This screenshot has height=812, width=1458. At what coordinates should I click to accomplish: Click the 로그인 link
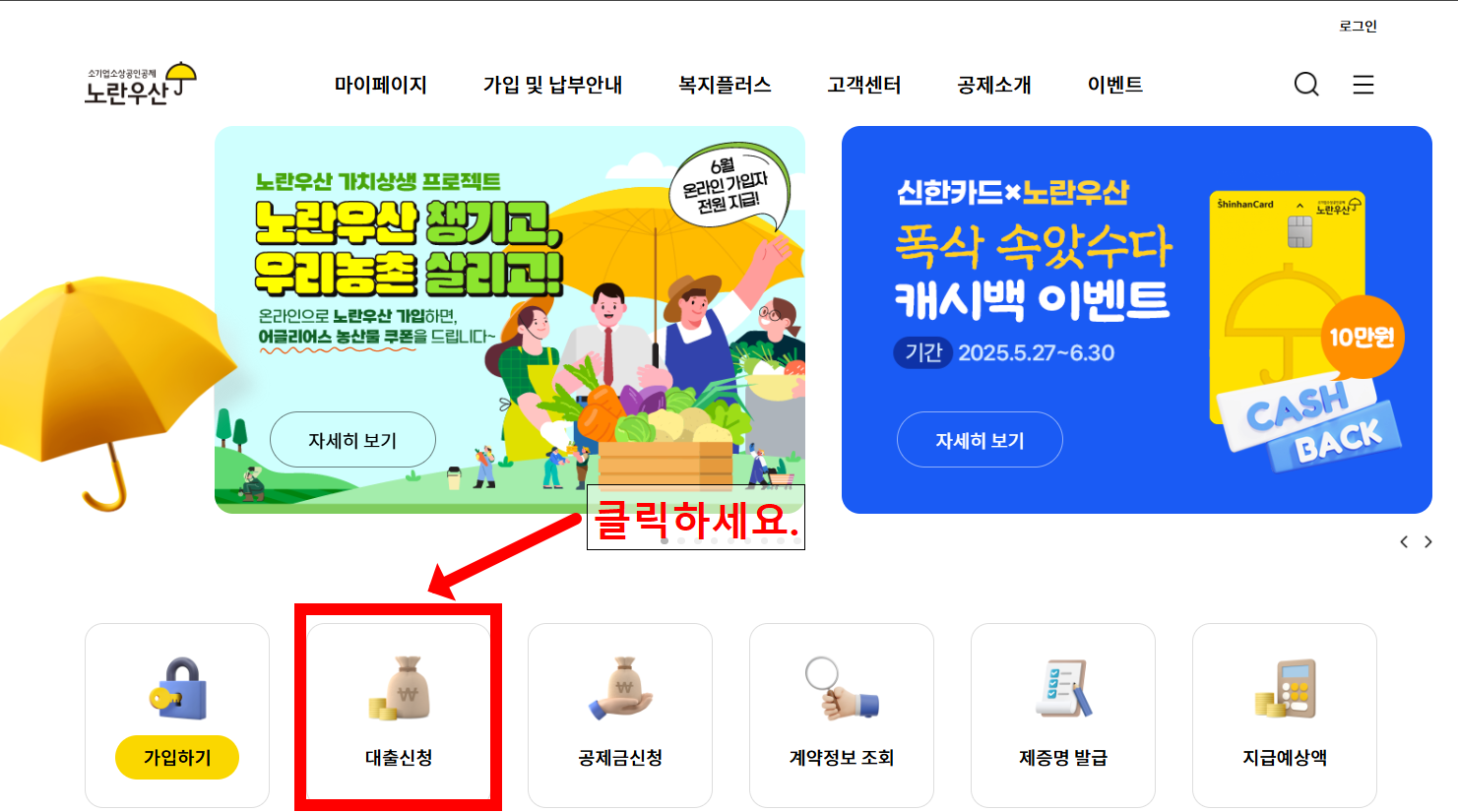click(x=1358, y=27)
